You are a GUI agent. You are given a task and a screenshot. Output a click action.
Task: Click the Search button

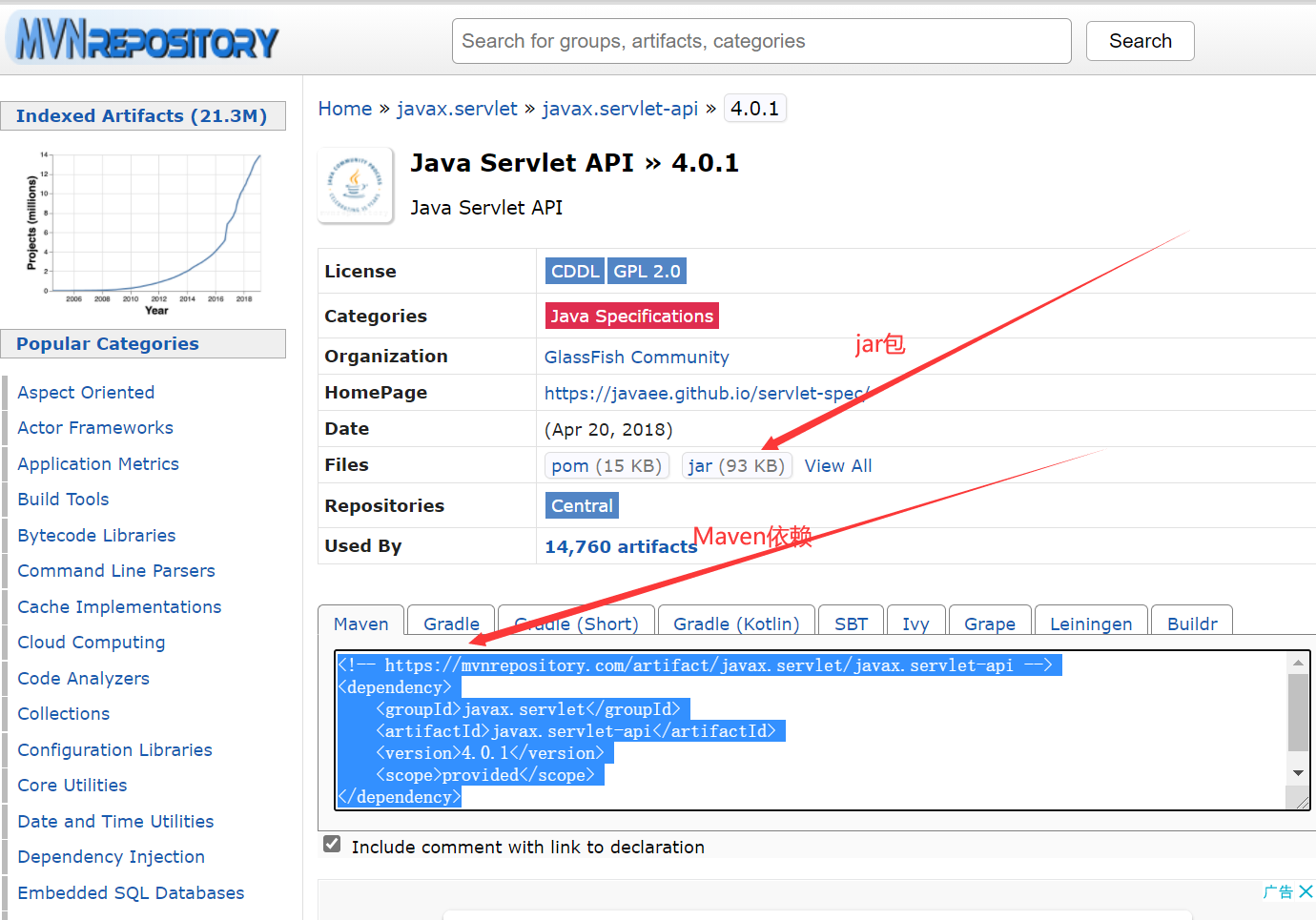point(1140,41)
